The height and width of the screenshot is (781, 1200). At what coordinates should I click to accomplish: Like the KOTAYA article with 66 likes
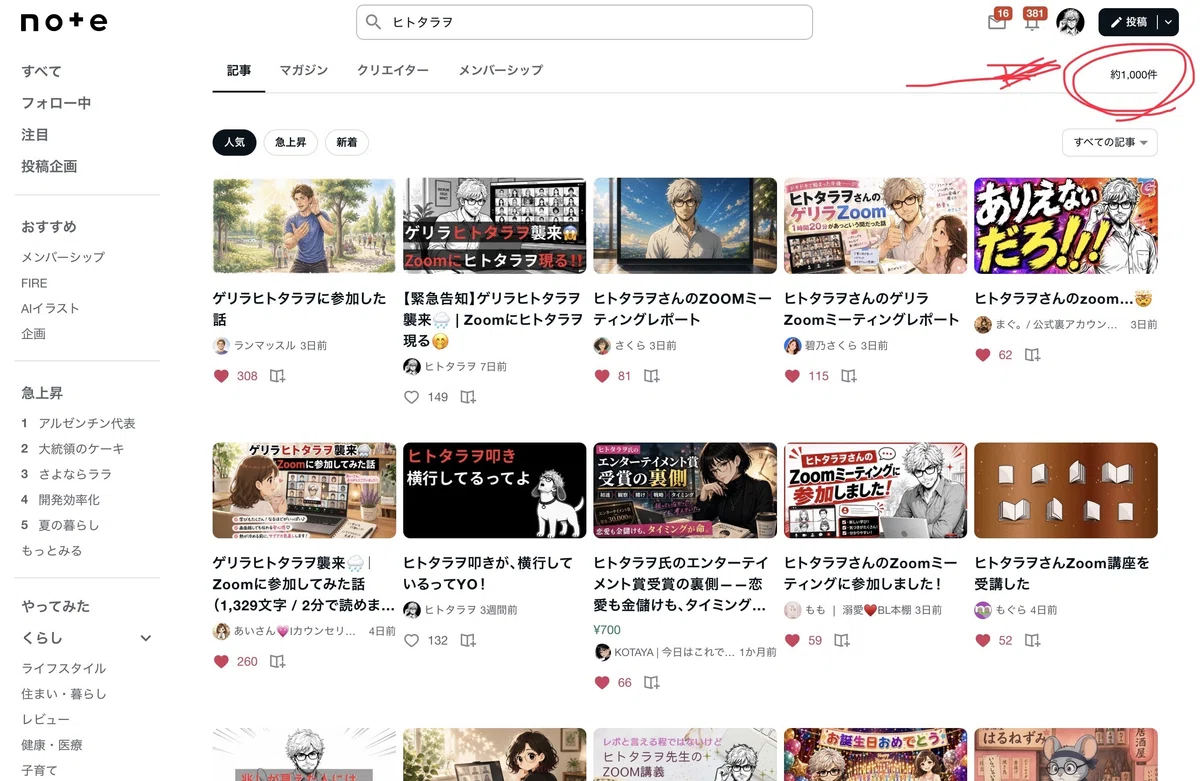pyautogui.click(x=602, y=683)
